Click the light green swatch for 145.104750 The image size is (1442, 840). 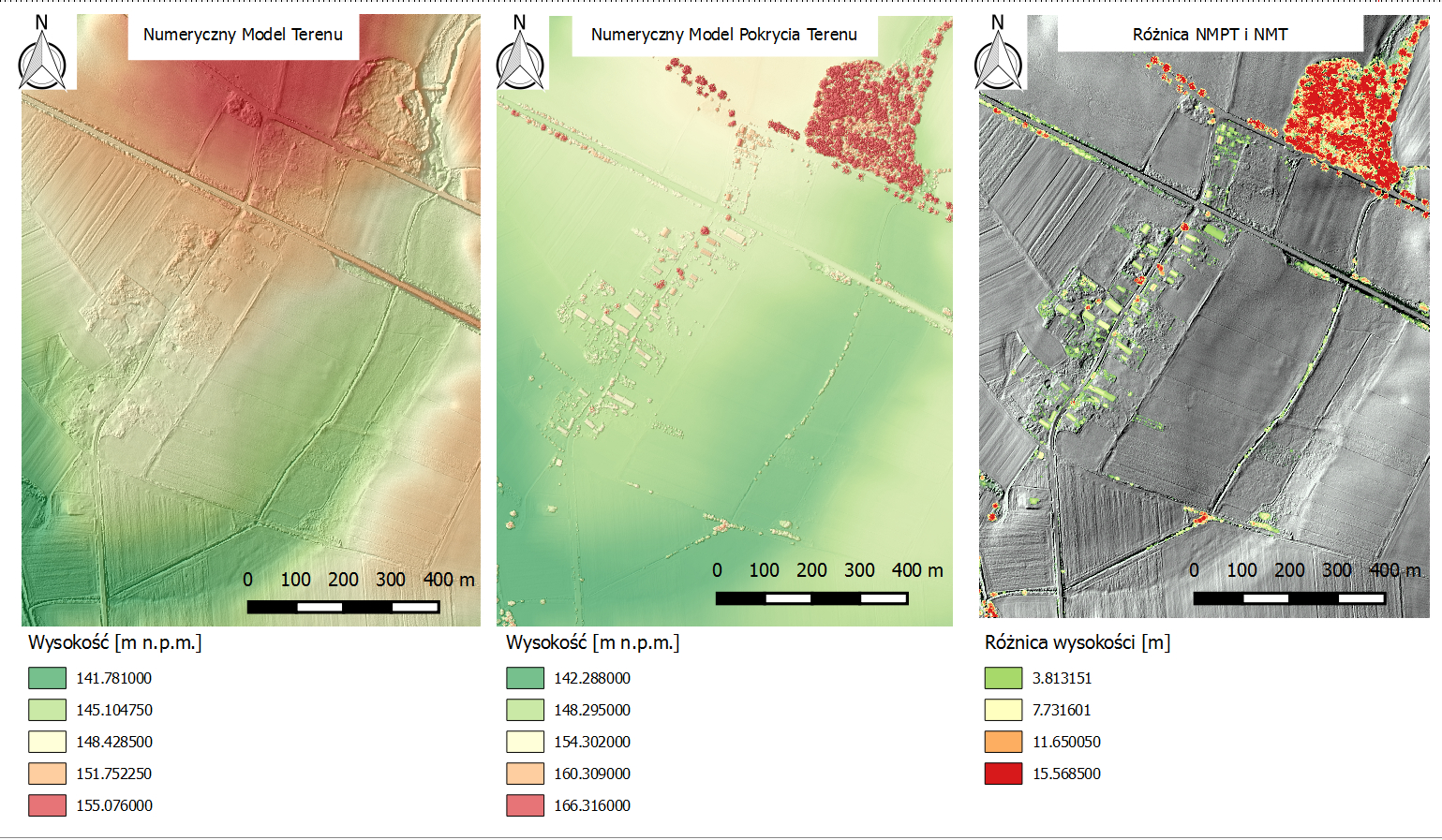(47, 710)
